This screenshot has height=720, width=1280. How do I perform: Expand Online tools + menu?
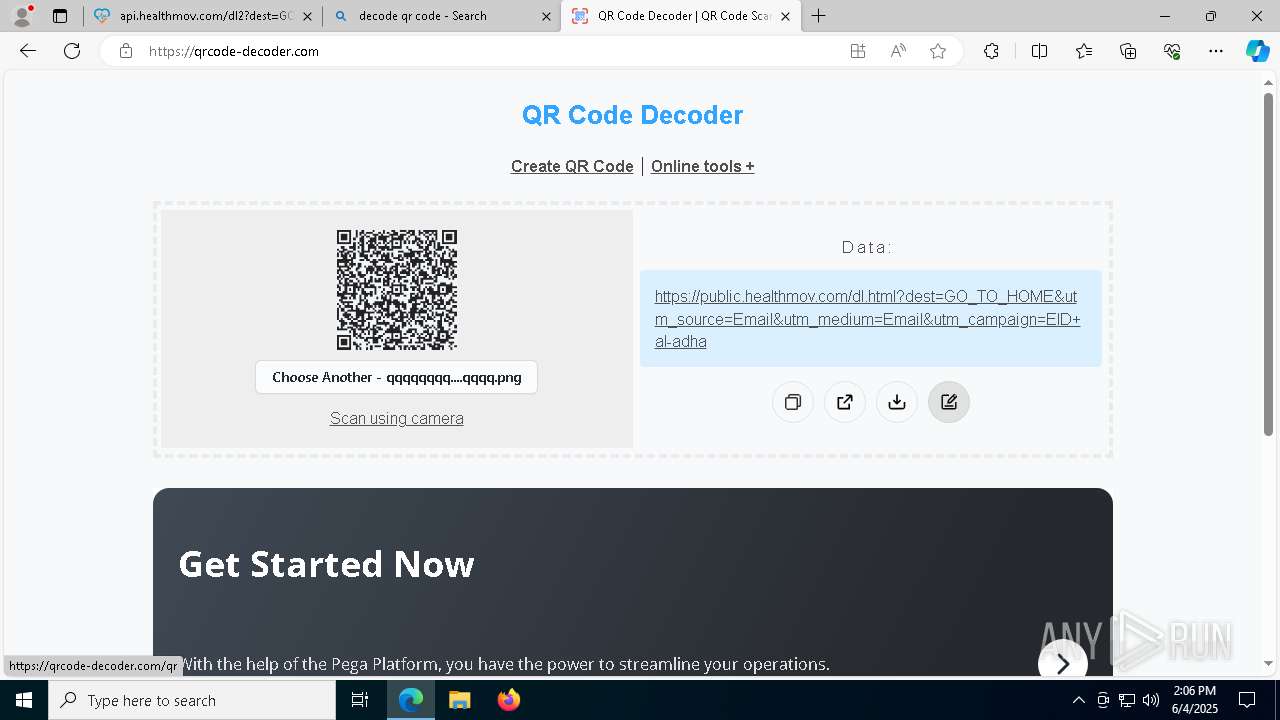tap(703, 166)
